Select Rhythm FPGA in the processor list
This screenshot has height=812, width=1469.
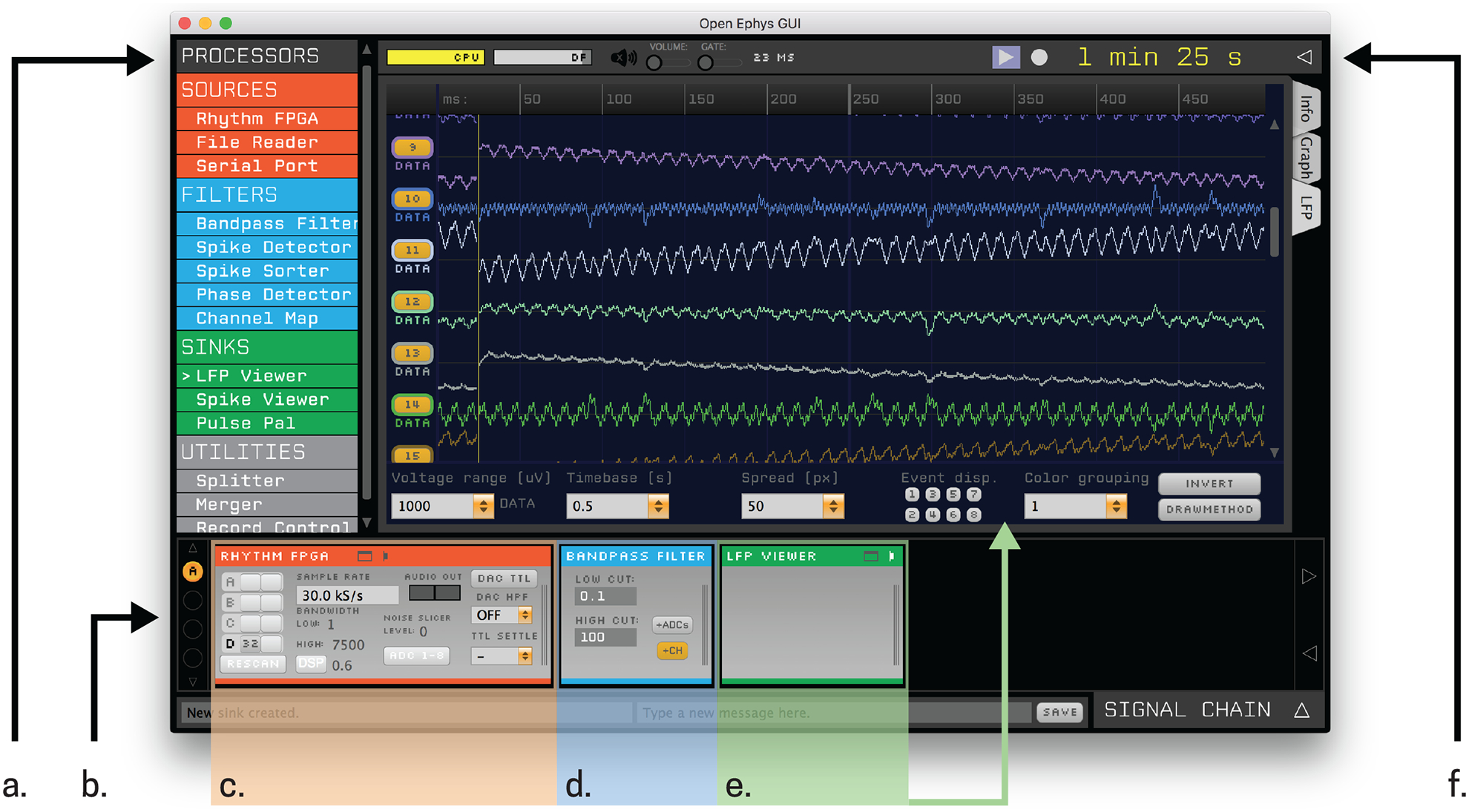pyautogui.click(x=267, y=119)
